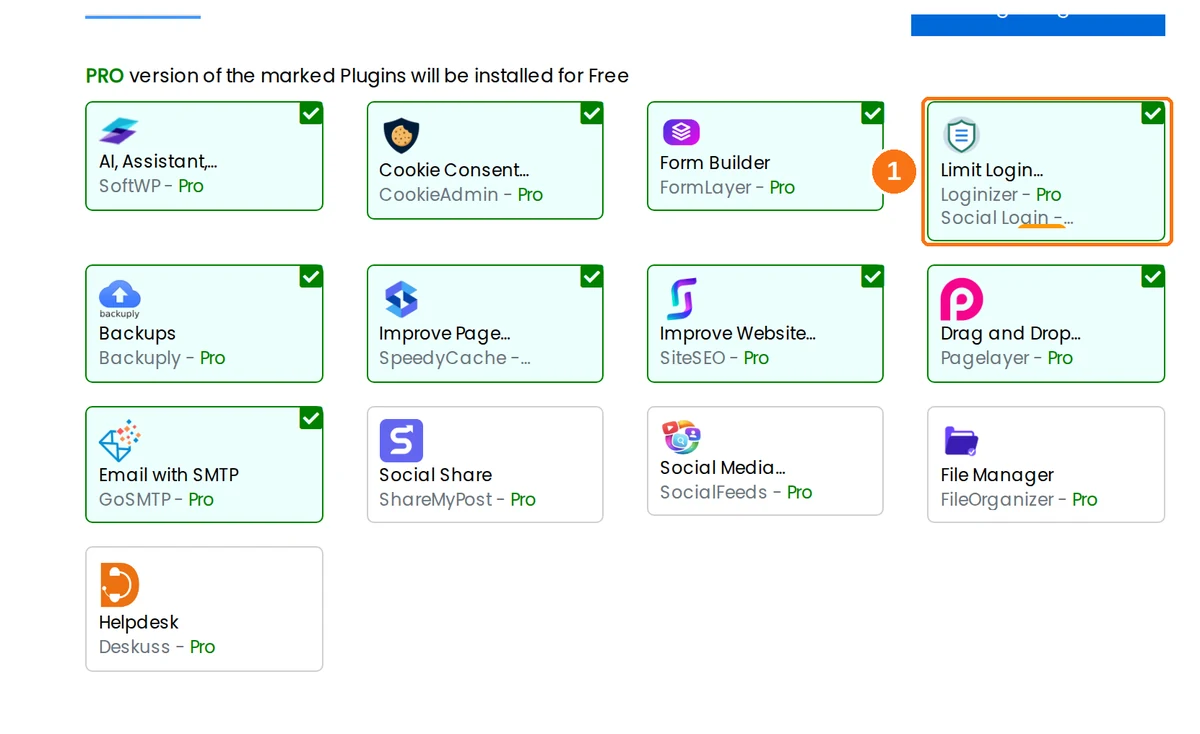Click the 'Email with SMTP' title text
Screen dimensions: 1200x734
tap(169, 475)
